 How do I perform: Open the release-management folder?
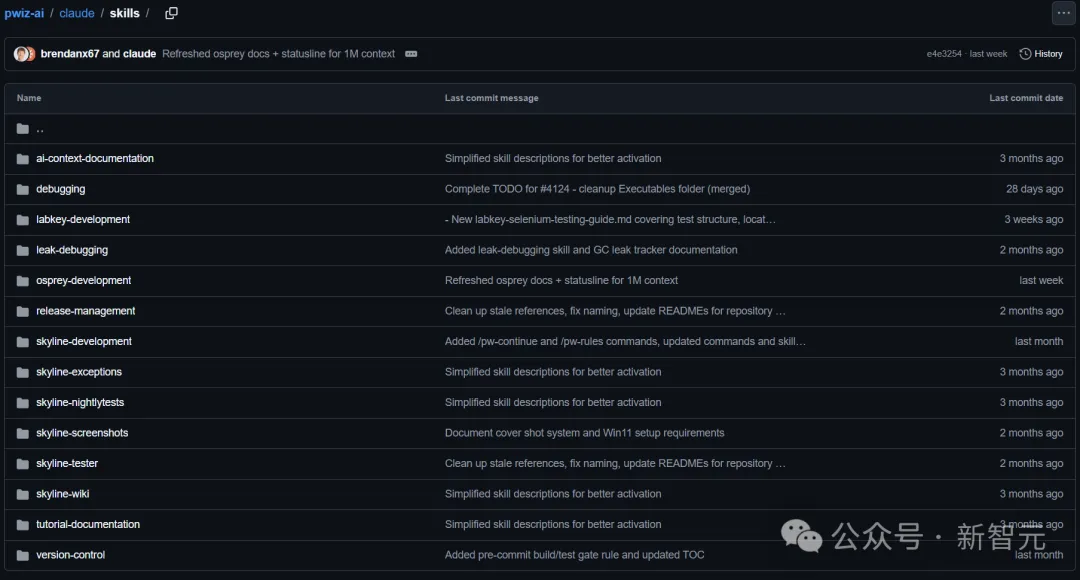point(86,311)
